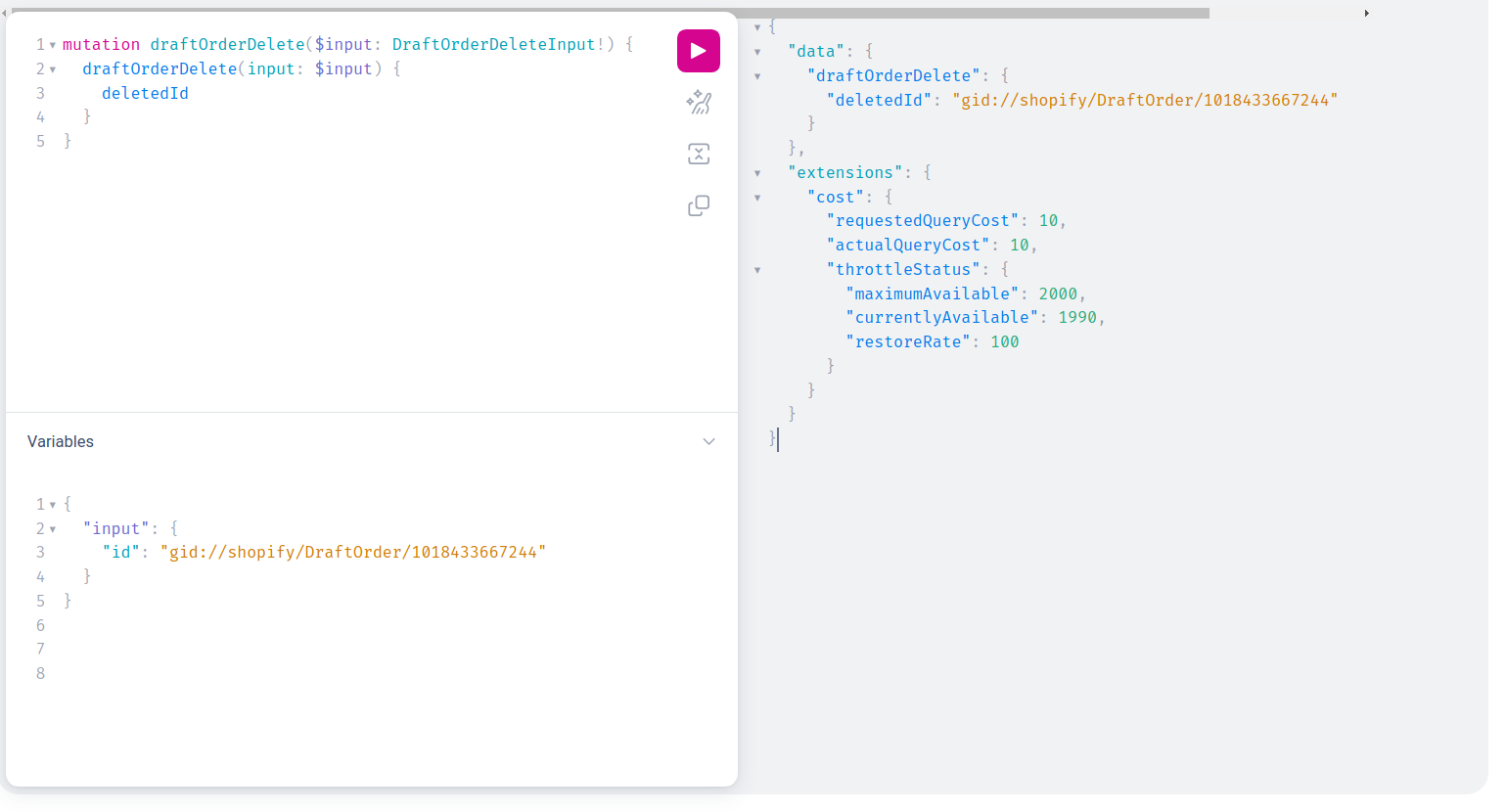Collapse the "cost" node in the response
The image size is (1506, 812).
757,198
